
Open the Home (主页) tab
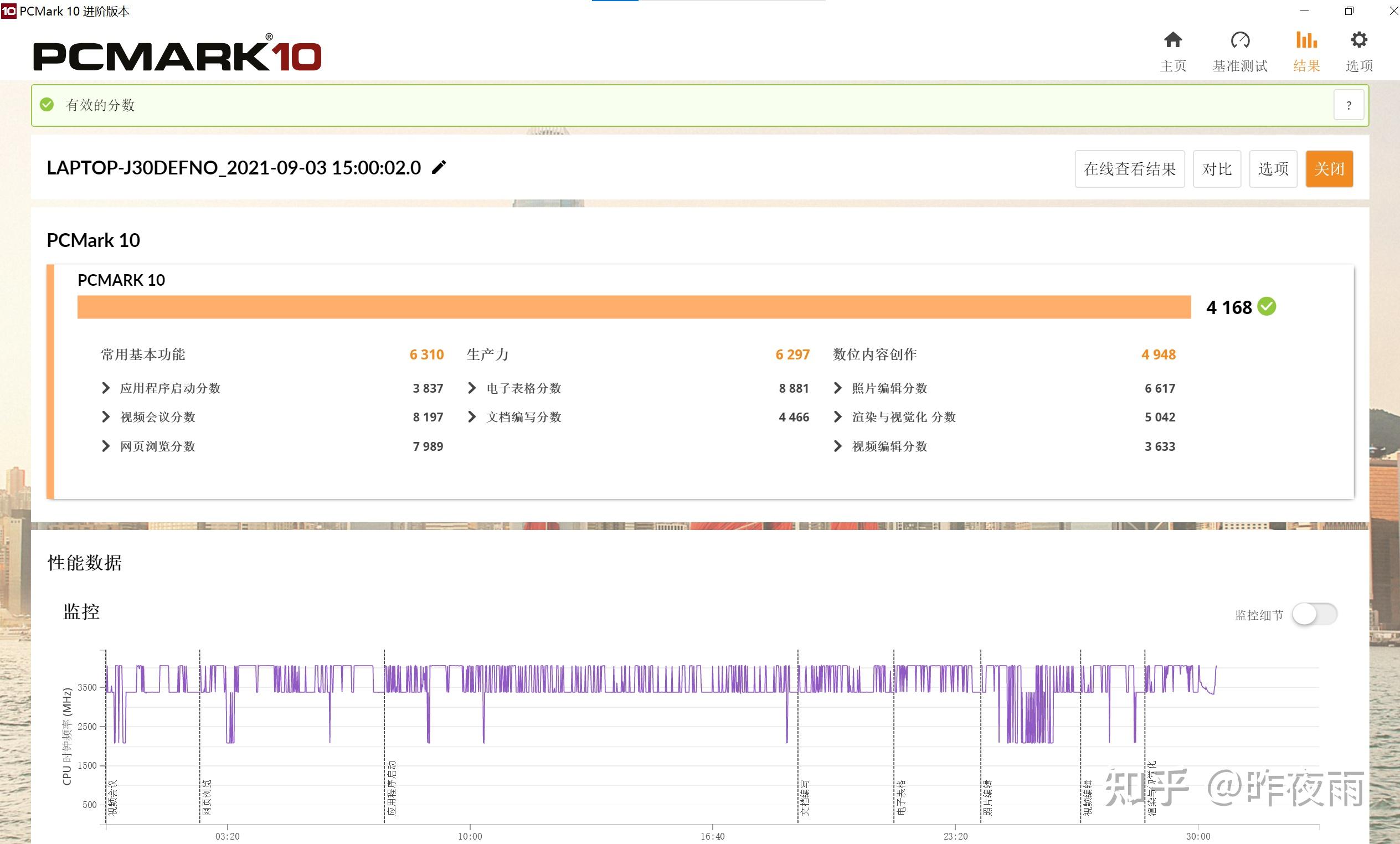pyautogui.click(x=1173, y=52)
